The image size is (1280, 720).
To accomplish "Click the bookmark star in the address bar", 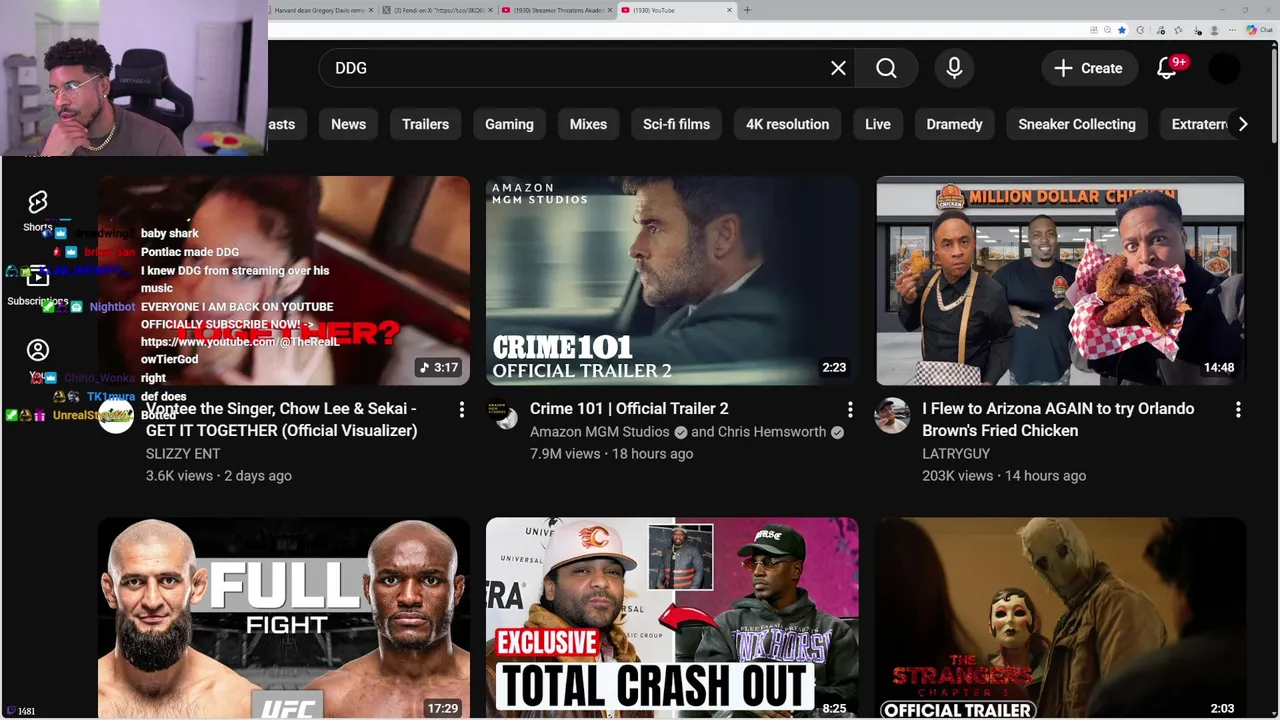I will [x=1122, y=30].
